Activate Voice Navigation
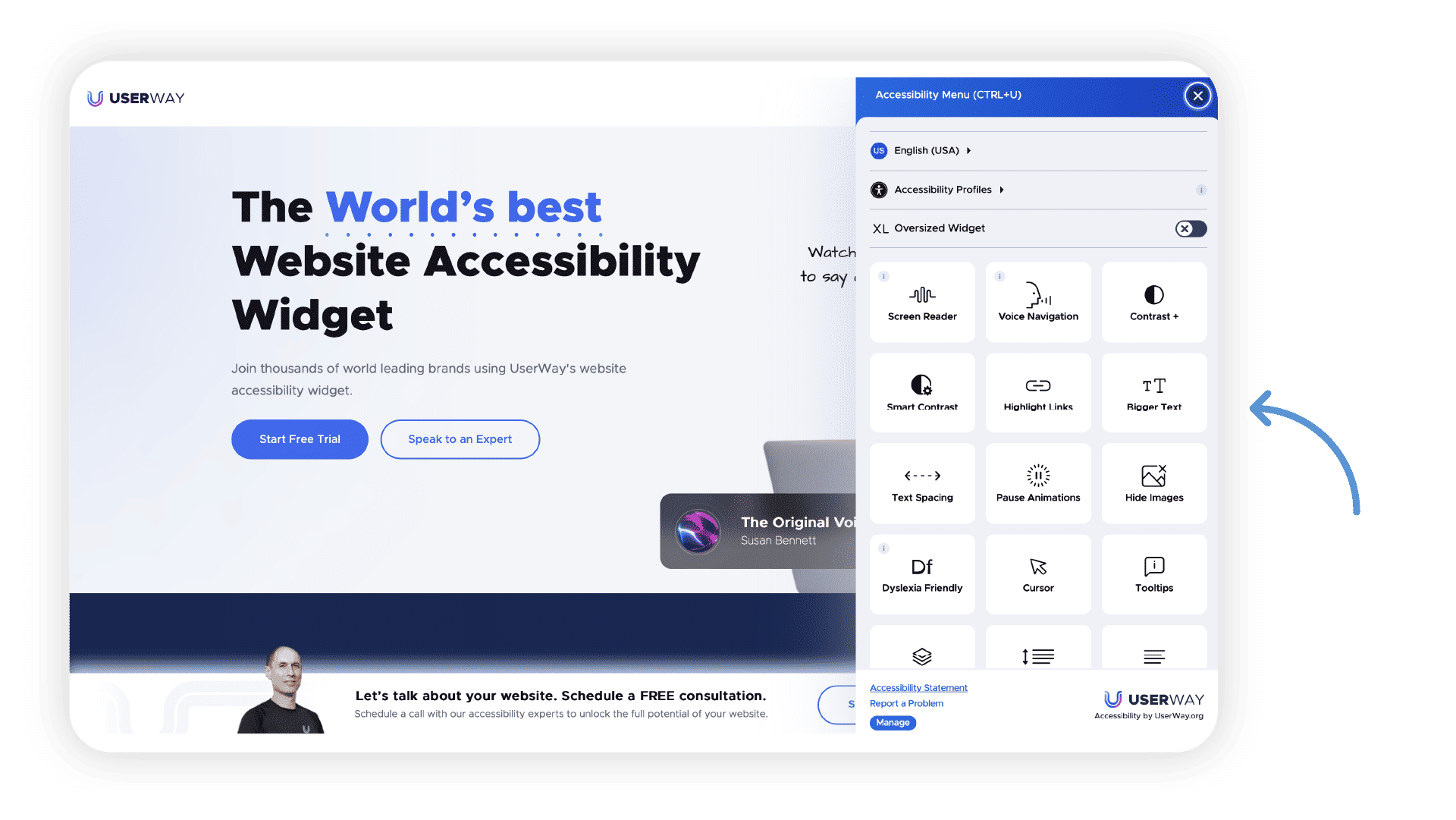 (1037, 302)
